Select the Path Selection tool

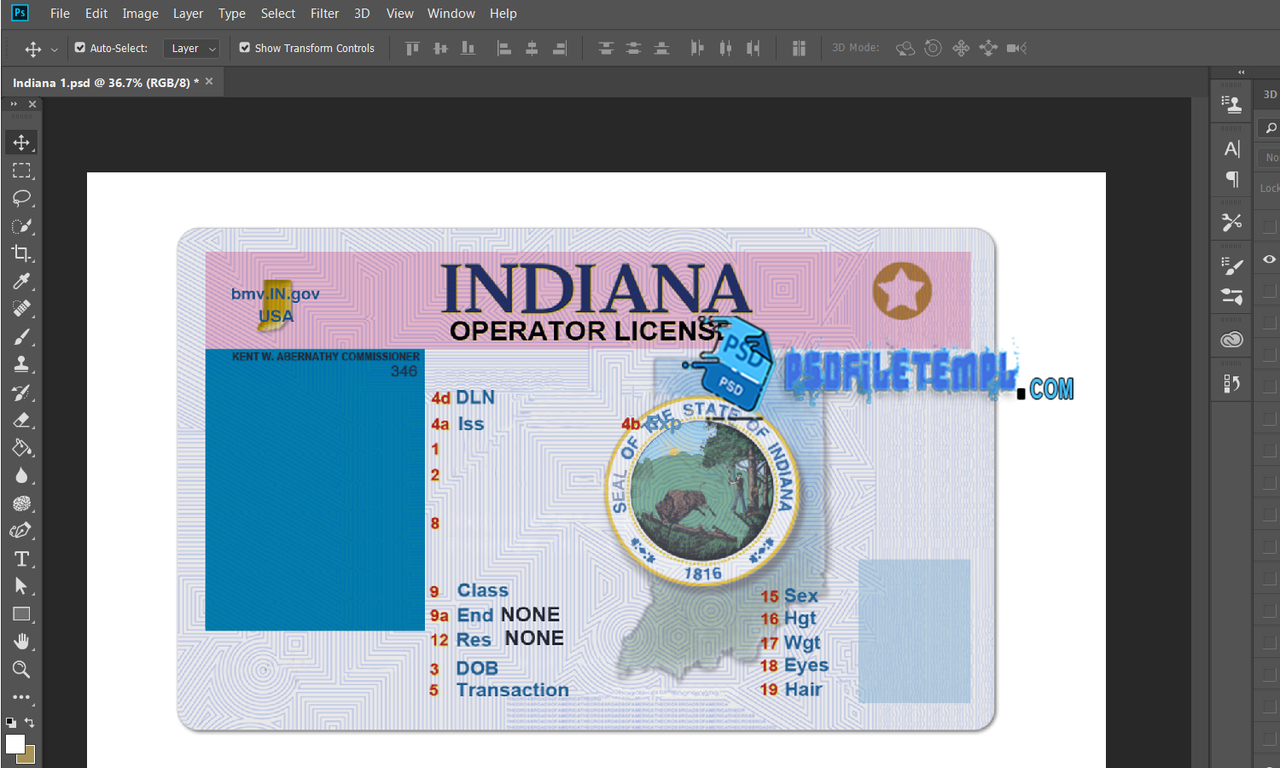click(x=21, y=586)
